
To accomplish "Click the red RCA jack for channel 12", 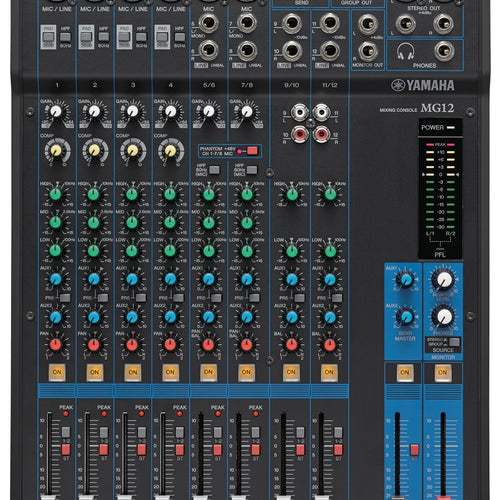I will [321, 134].
